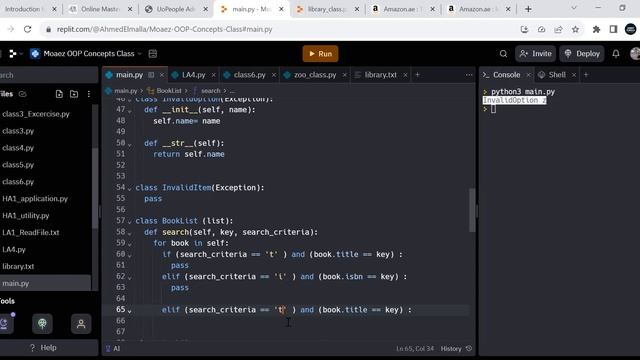Open LA4.py in the file tree

14,249
